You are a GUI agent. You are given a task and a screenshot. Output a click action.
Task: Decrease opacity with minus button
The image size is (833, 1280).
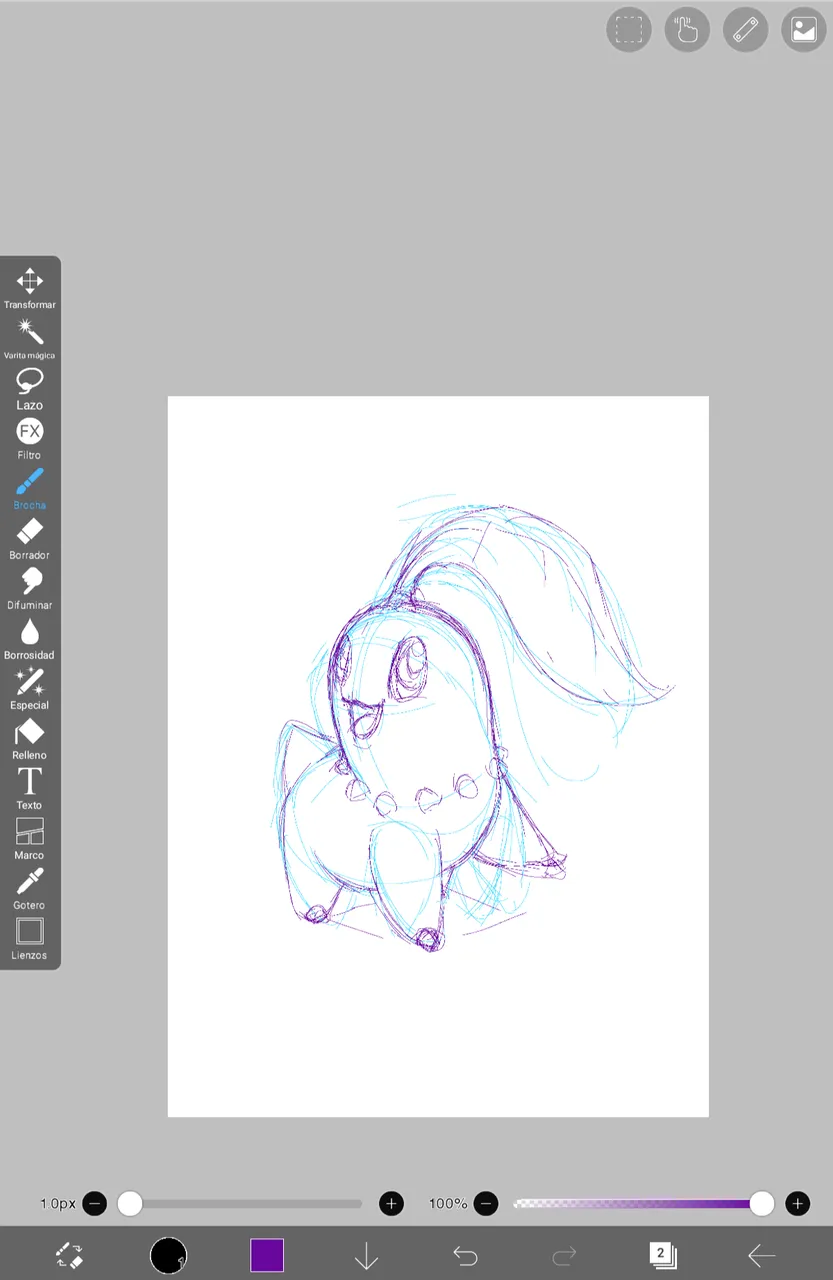tap(486, 1203)
